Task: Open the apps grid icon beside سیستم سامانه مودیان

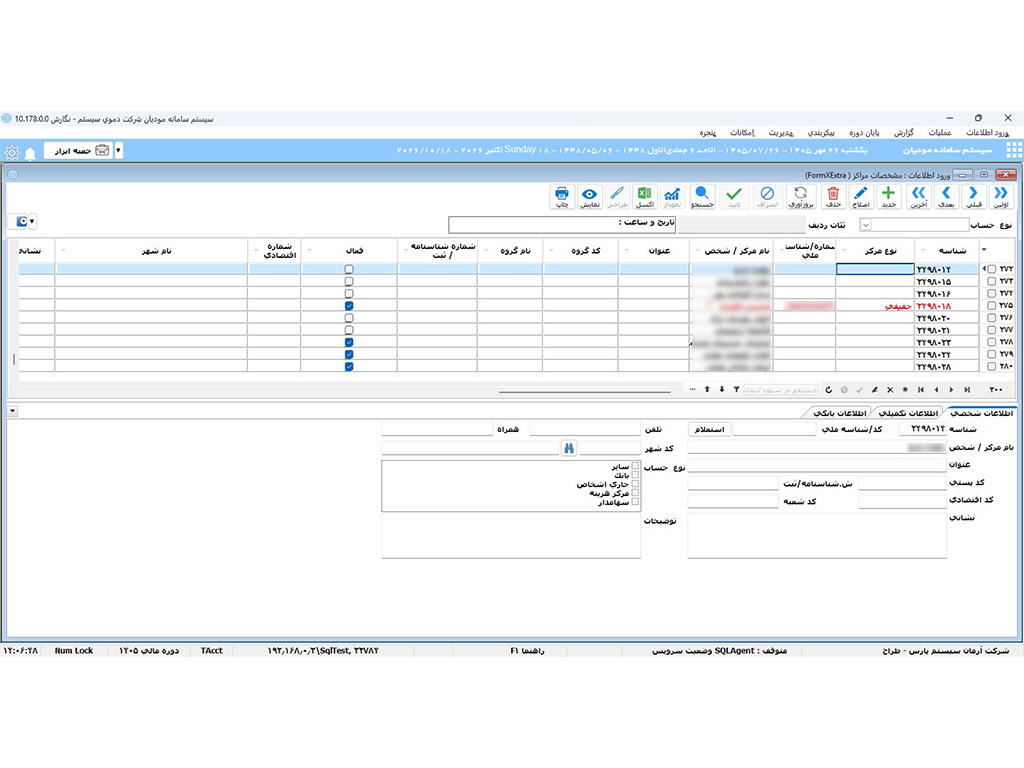Action: (1014, 150)
